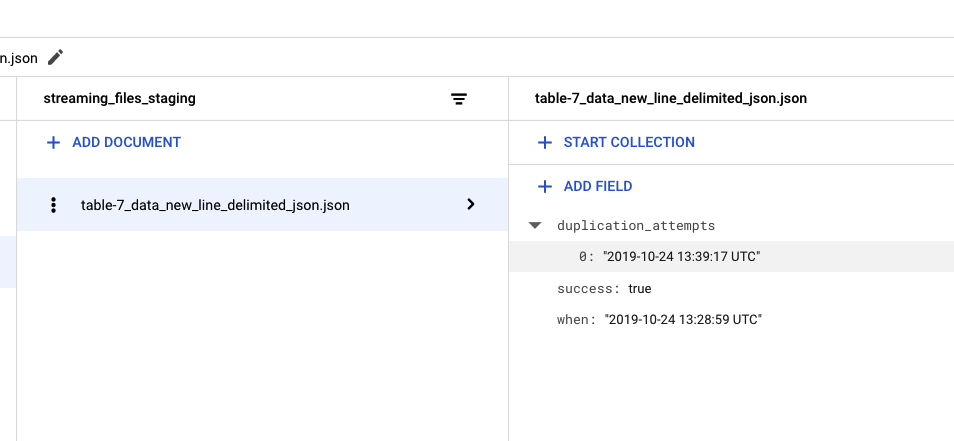
Task: Click the pencil edit icon beside the path
Action: (x=56, y=57)
